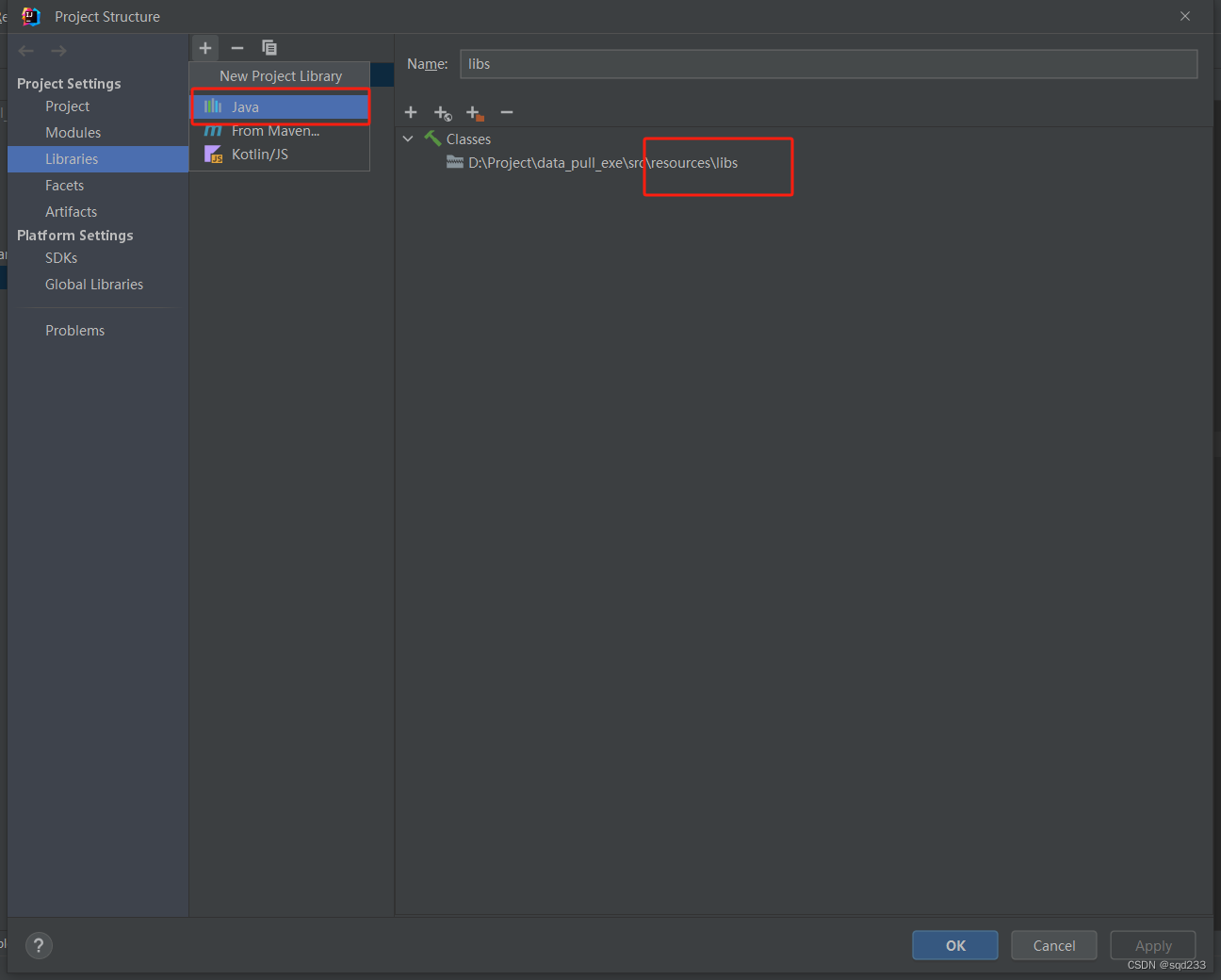Open Problems page

pos(75,331)
